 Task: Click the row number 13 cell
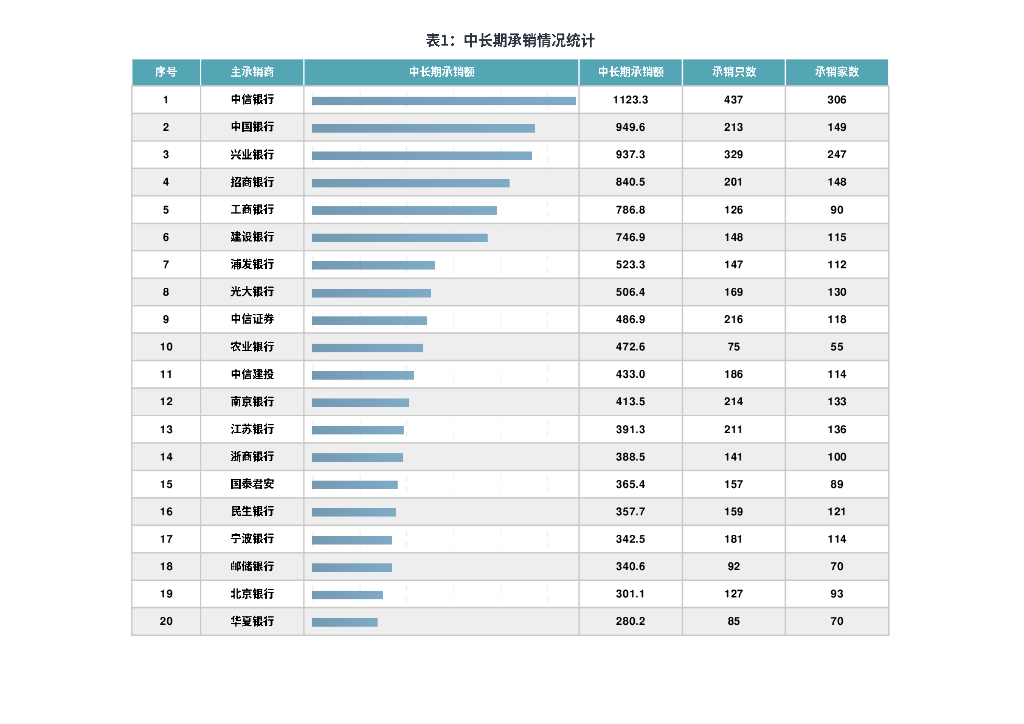click(x=166, y=429)
